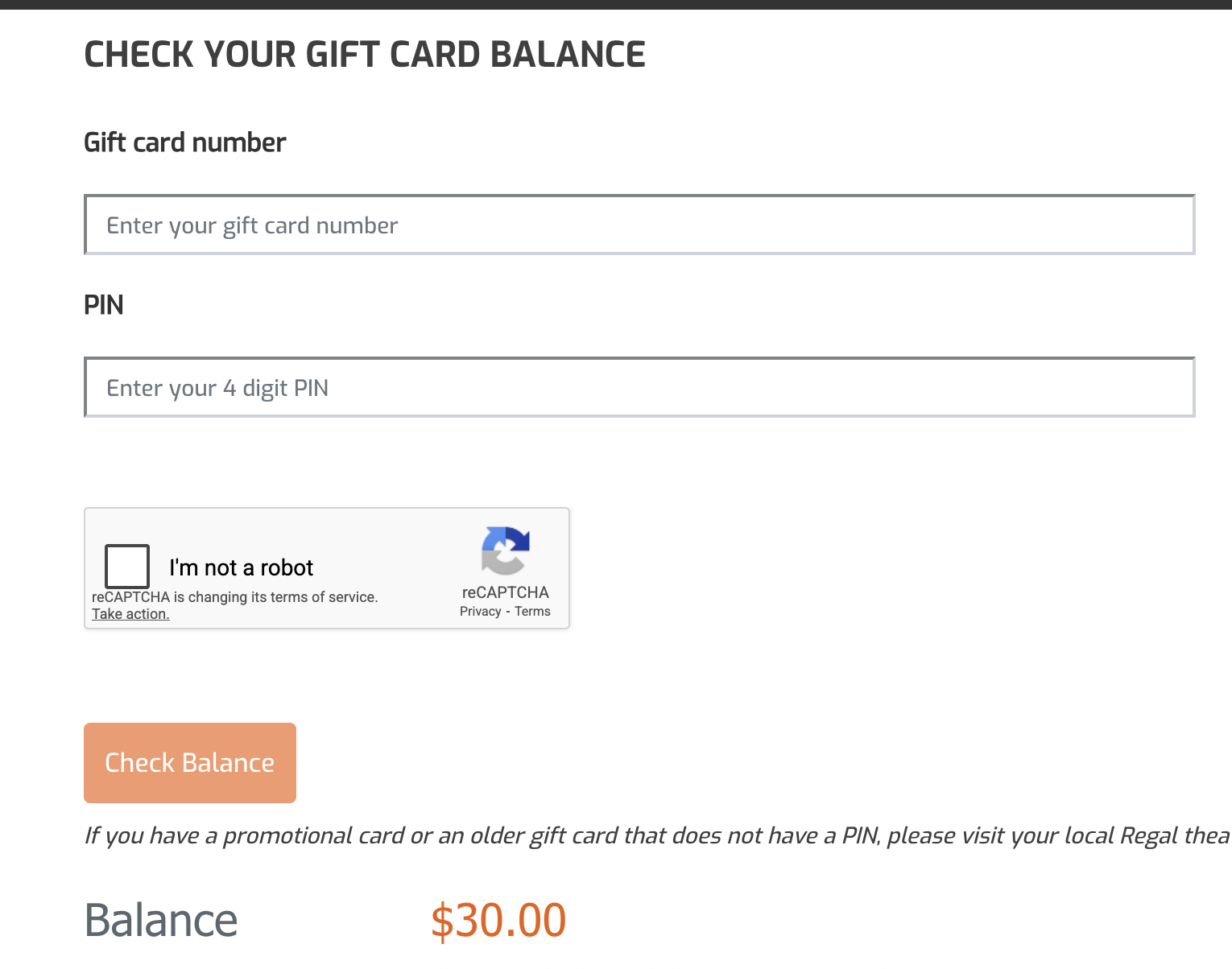This screenshot has height=969, width=1232.
Task: Click the reCAPTCHA terms of service notice
Action: point(234,597)
